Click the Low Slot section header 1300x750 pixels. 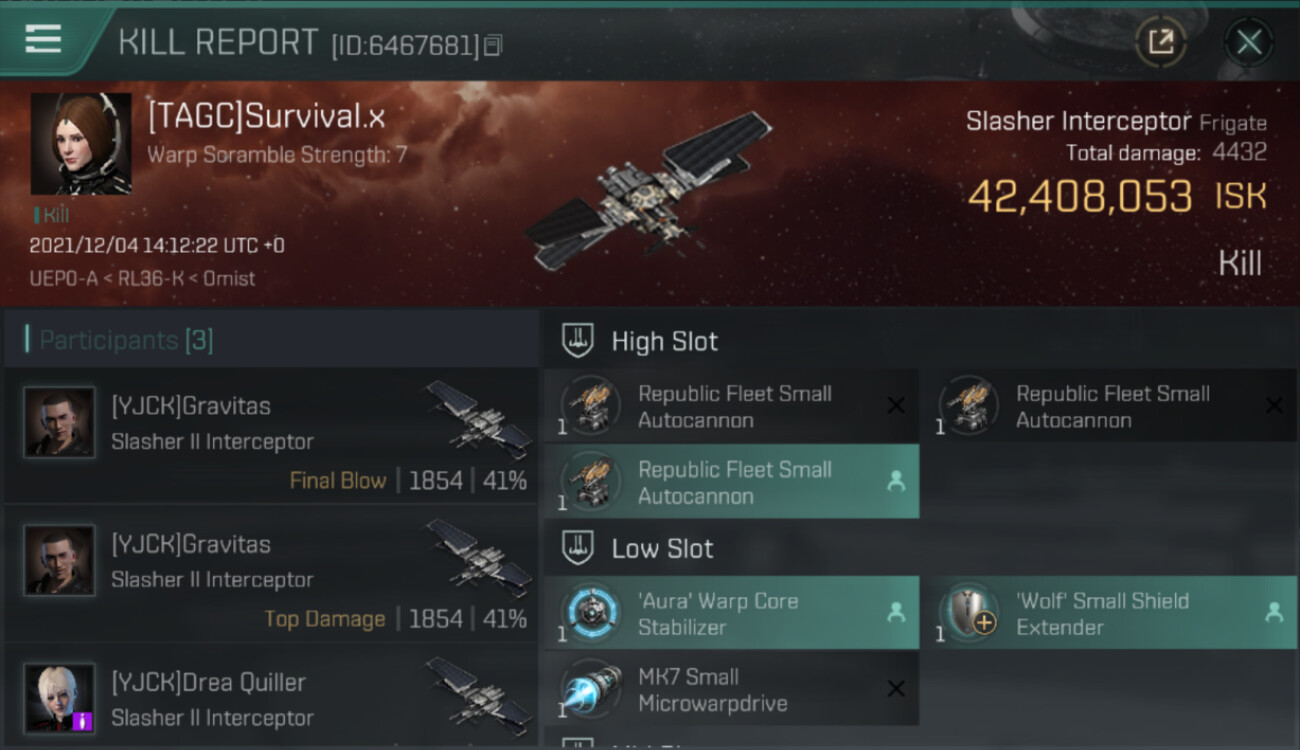tap(920, 548)
